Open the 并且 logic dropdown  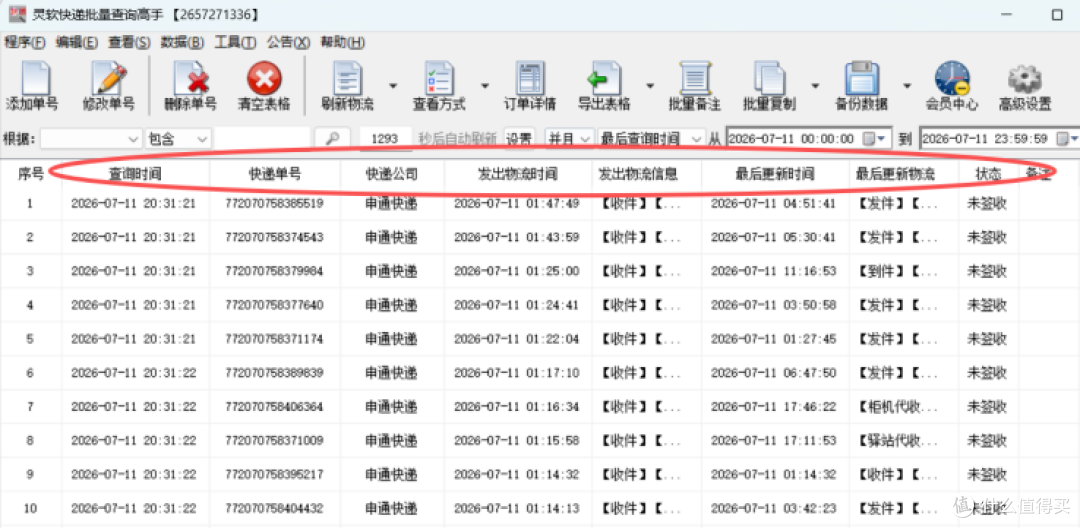569,138
